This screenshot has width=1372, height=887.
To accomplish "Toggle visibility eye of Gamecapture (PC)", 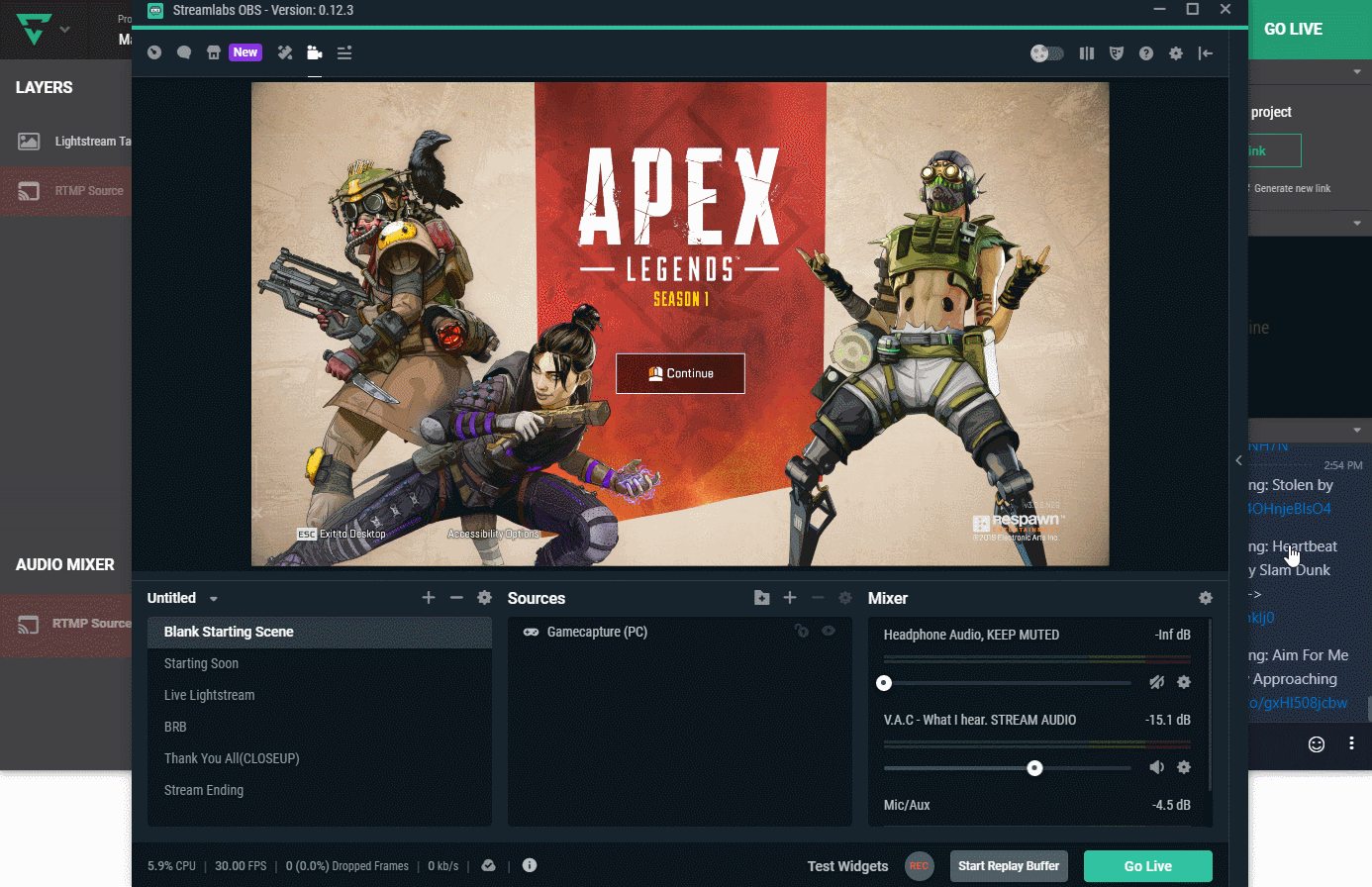I will [829, 631].
